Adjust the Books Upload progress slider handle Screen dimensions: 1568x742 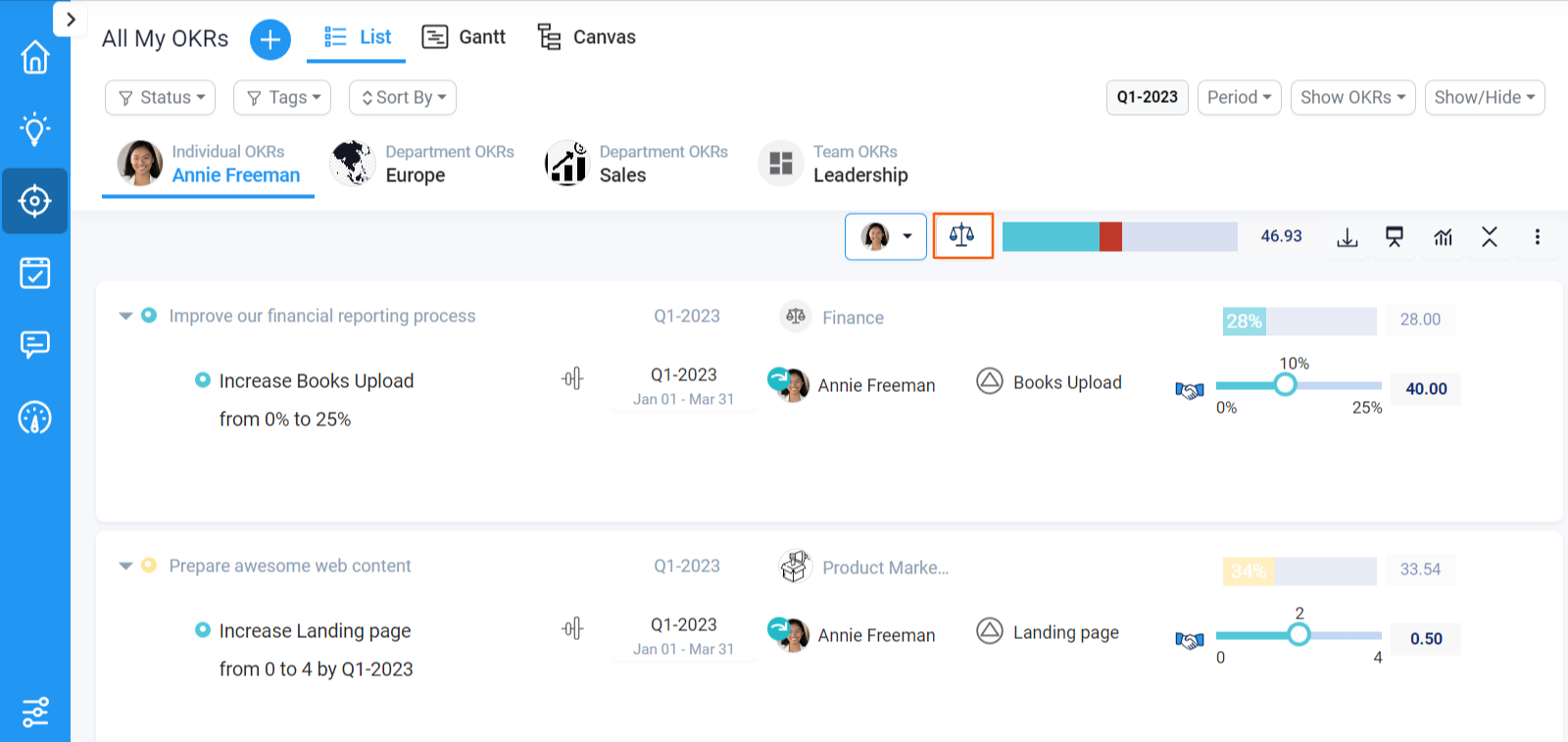[x=1285, y=385]
